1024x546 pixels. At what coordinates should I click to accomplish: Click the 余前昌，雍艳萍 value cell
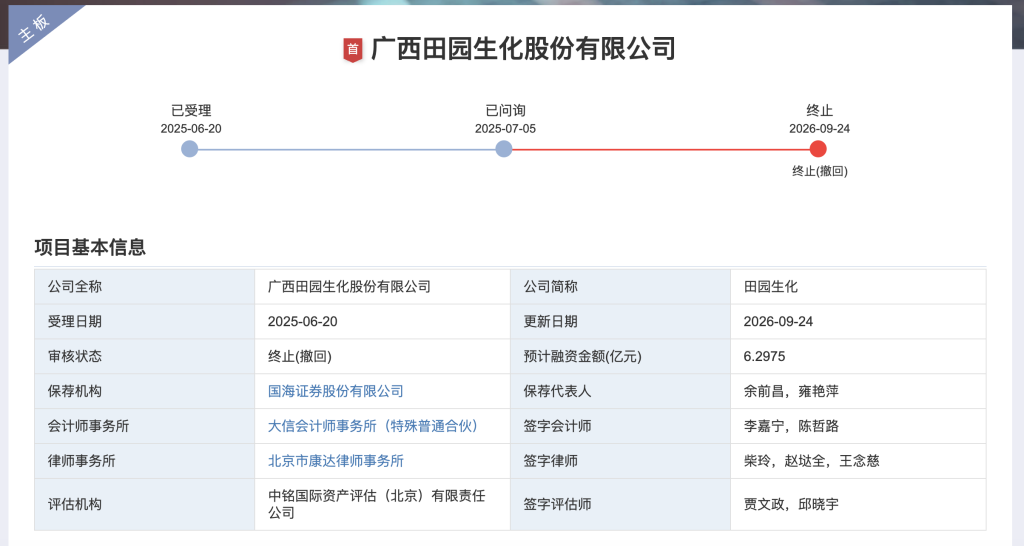tap(858, 391)
